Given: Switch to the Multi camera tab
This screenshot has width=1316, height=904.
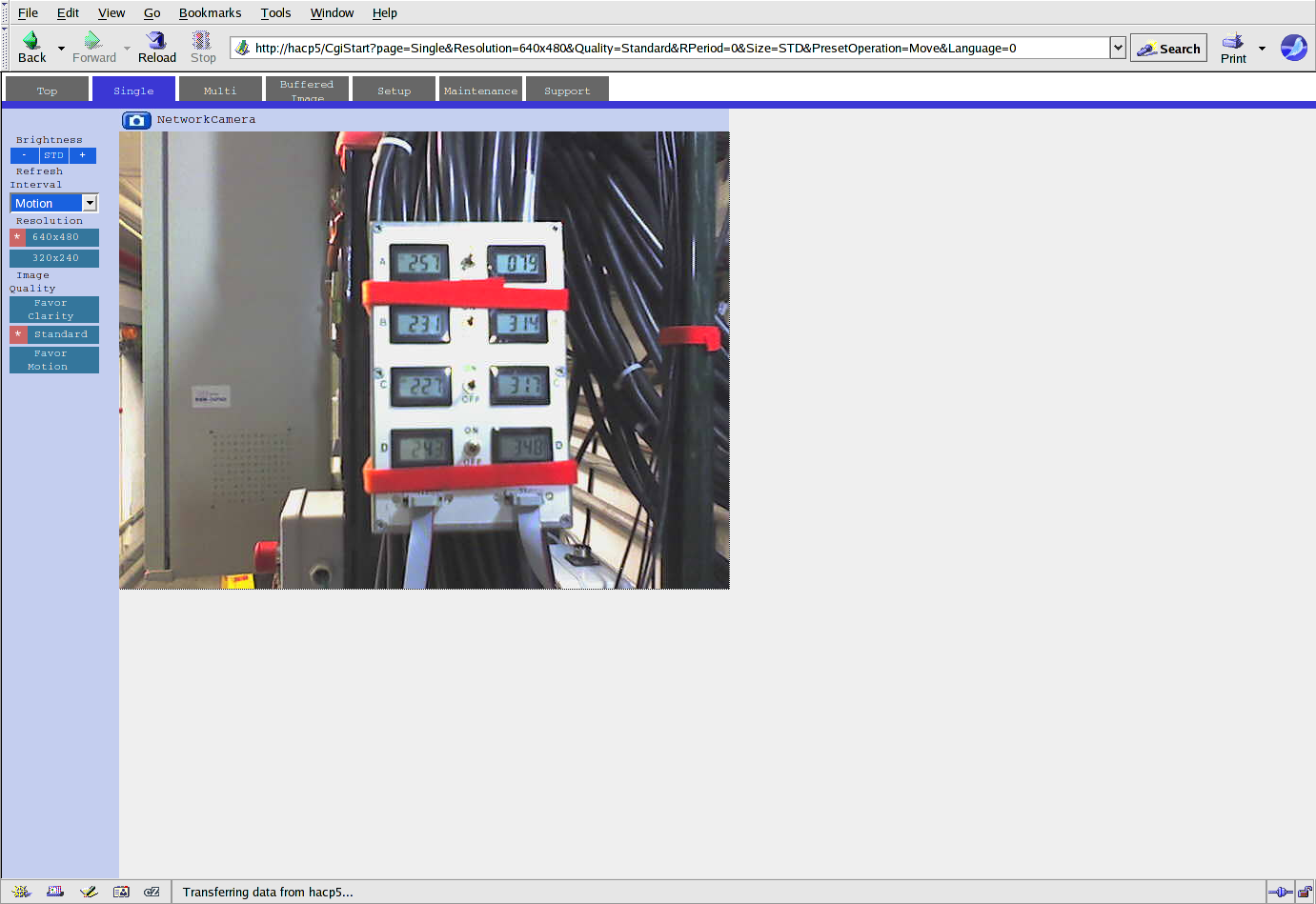Looking at the screenshot, I should (220, 89).
